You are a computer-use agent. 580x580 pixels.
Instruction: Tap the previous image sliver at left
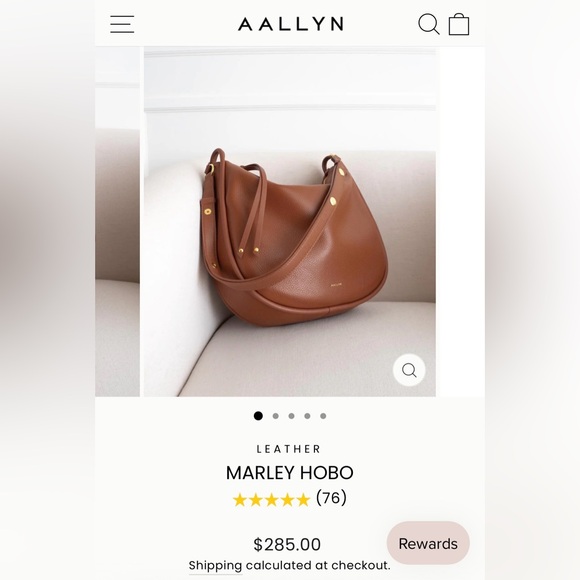point(117,222)
